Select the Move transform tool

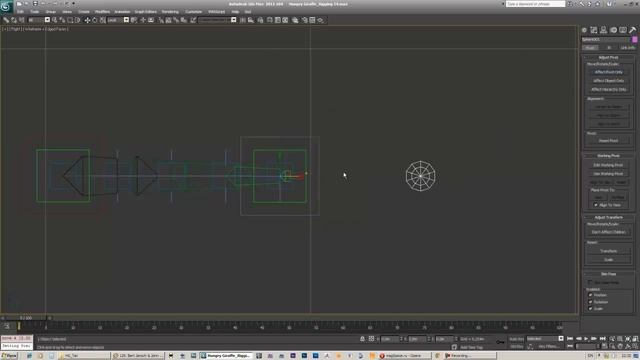pyautogui.click(x=87, y=20)
